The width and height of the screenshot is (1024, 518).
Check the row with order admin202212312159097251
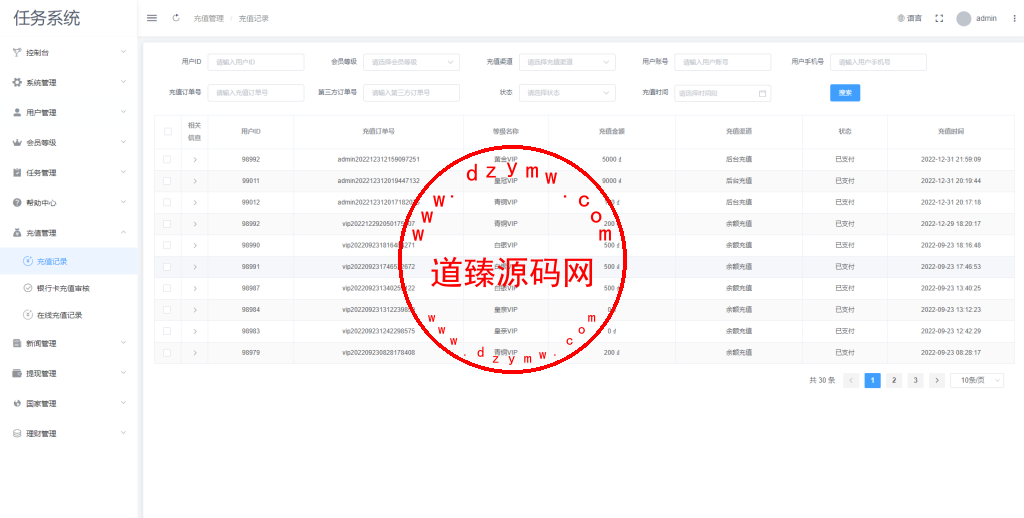[x=167, y=159]
